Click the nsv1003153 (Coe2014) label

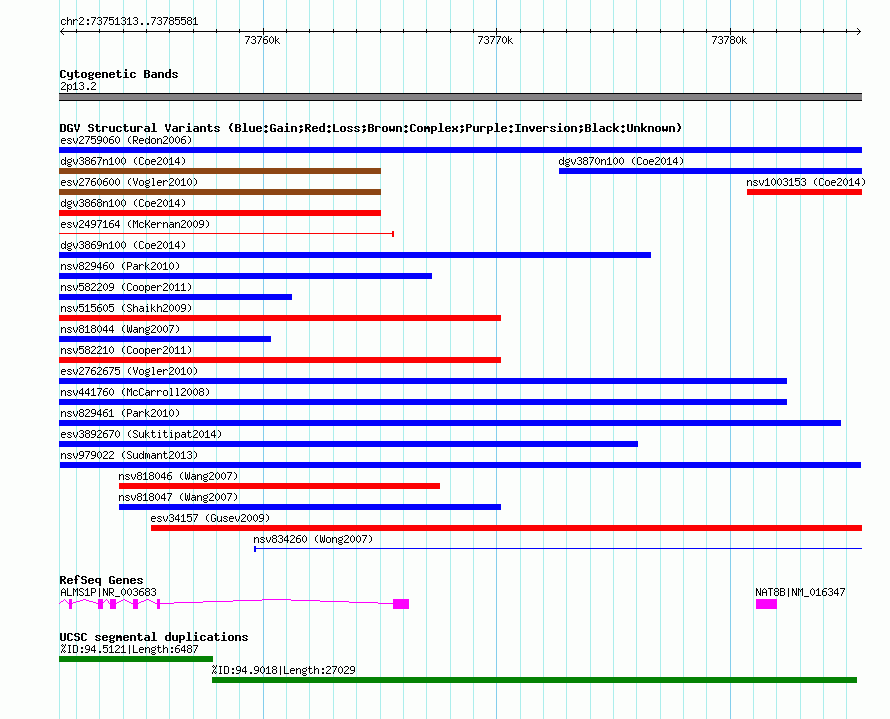point(806,182)
